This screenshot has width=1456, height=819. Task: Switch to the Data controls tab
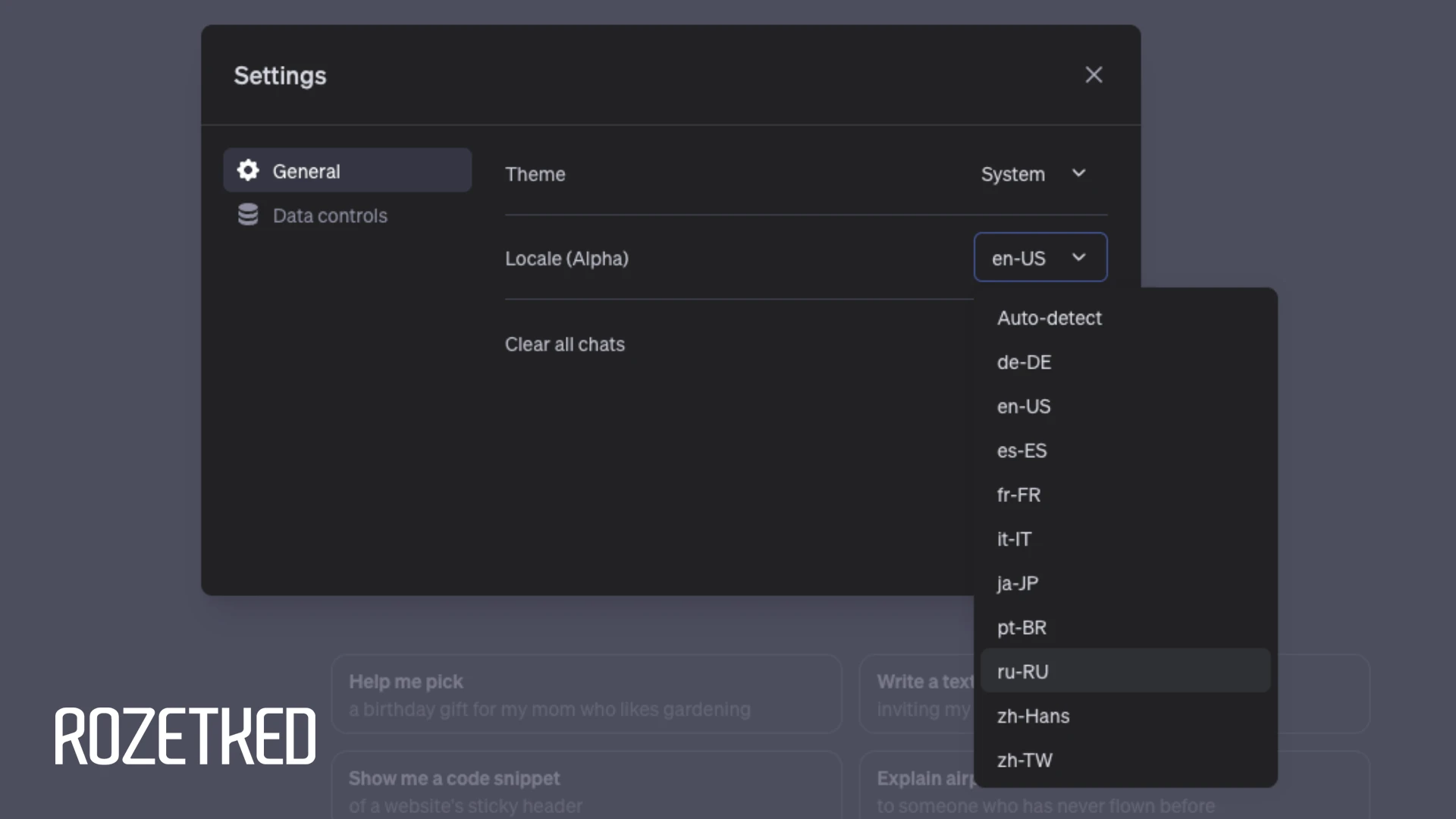[330, 215]
